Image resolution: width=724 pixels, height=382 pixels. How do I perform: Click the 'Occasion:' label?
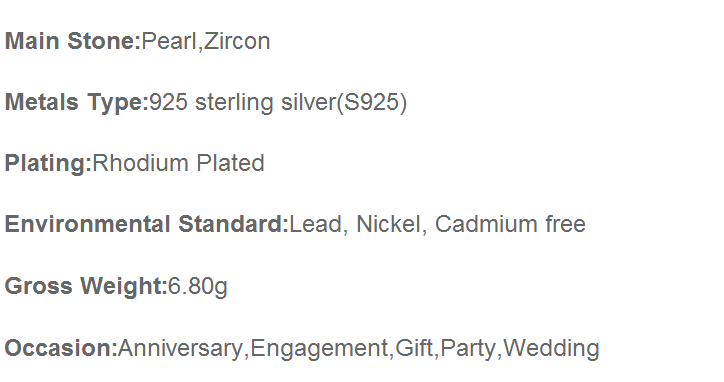pyautogui.click(x=61, y=348)
